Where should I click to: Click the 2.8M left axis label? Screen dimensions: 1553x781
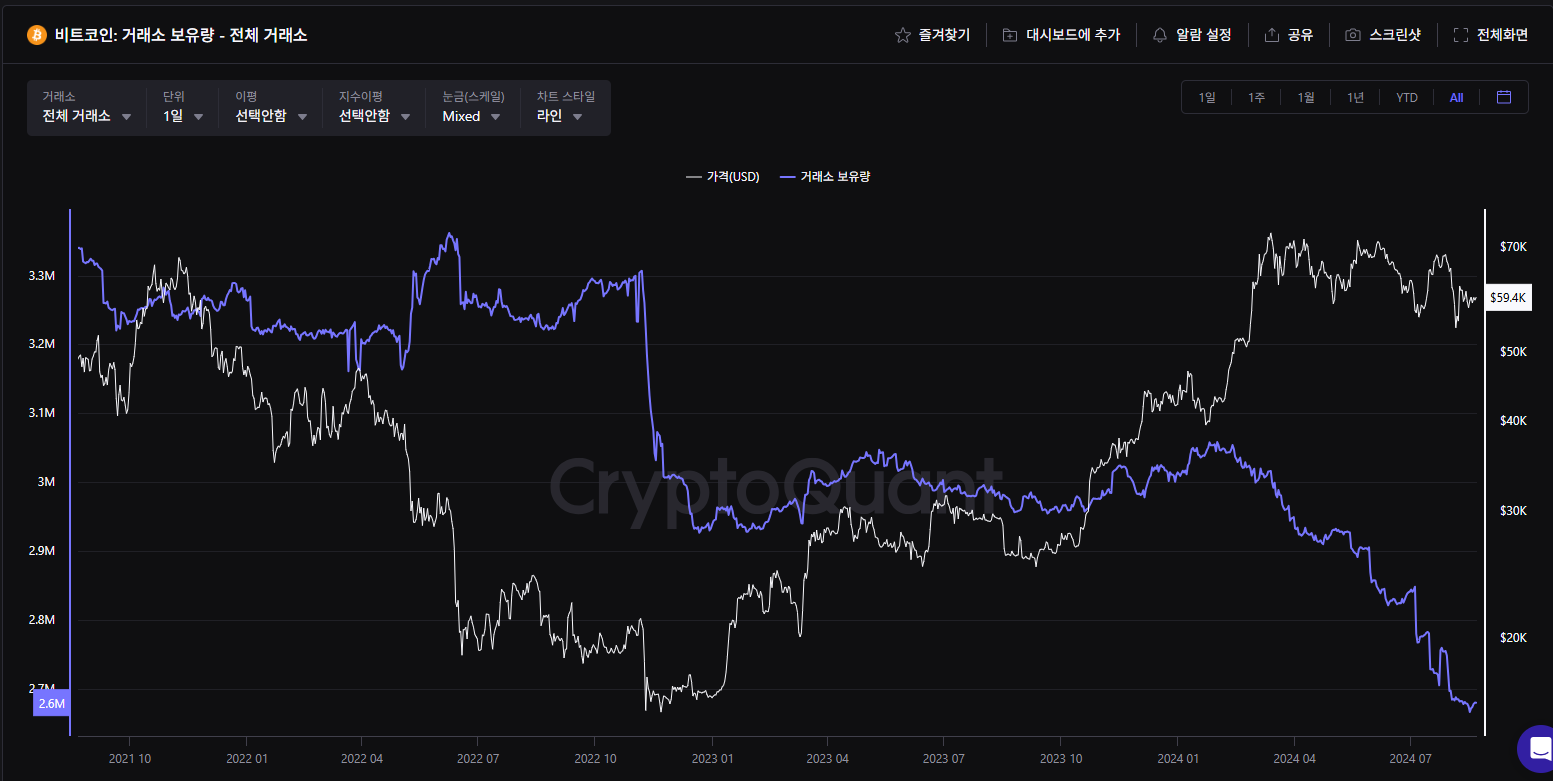point(42,620)
